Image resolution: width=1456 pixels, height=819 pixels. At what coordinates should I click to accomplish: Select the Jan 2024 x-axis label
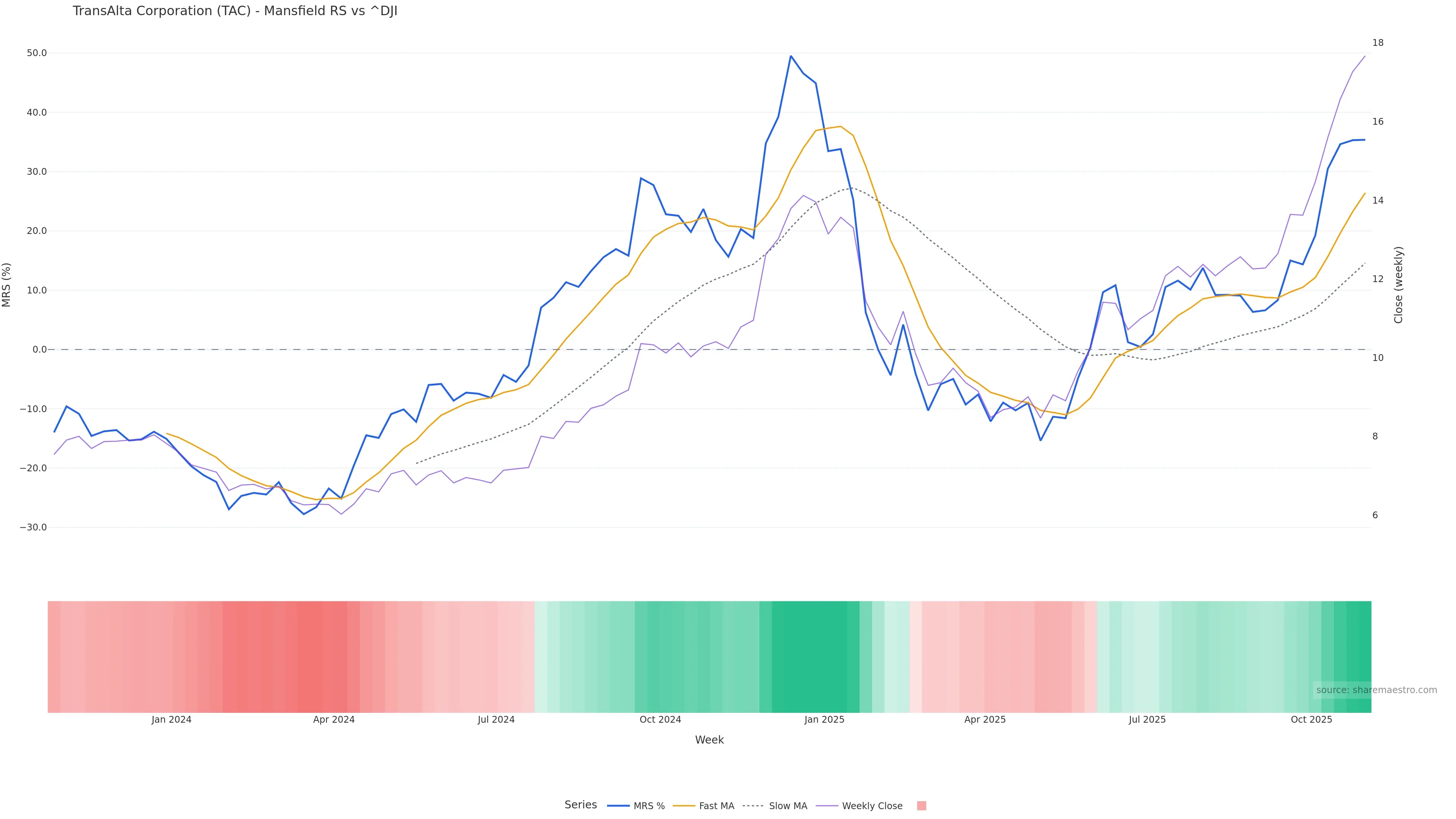point(171,720)
